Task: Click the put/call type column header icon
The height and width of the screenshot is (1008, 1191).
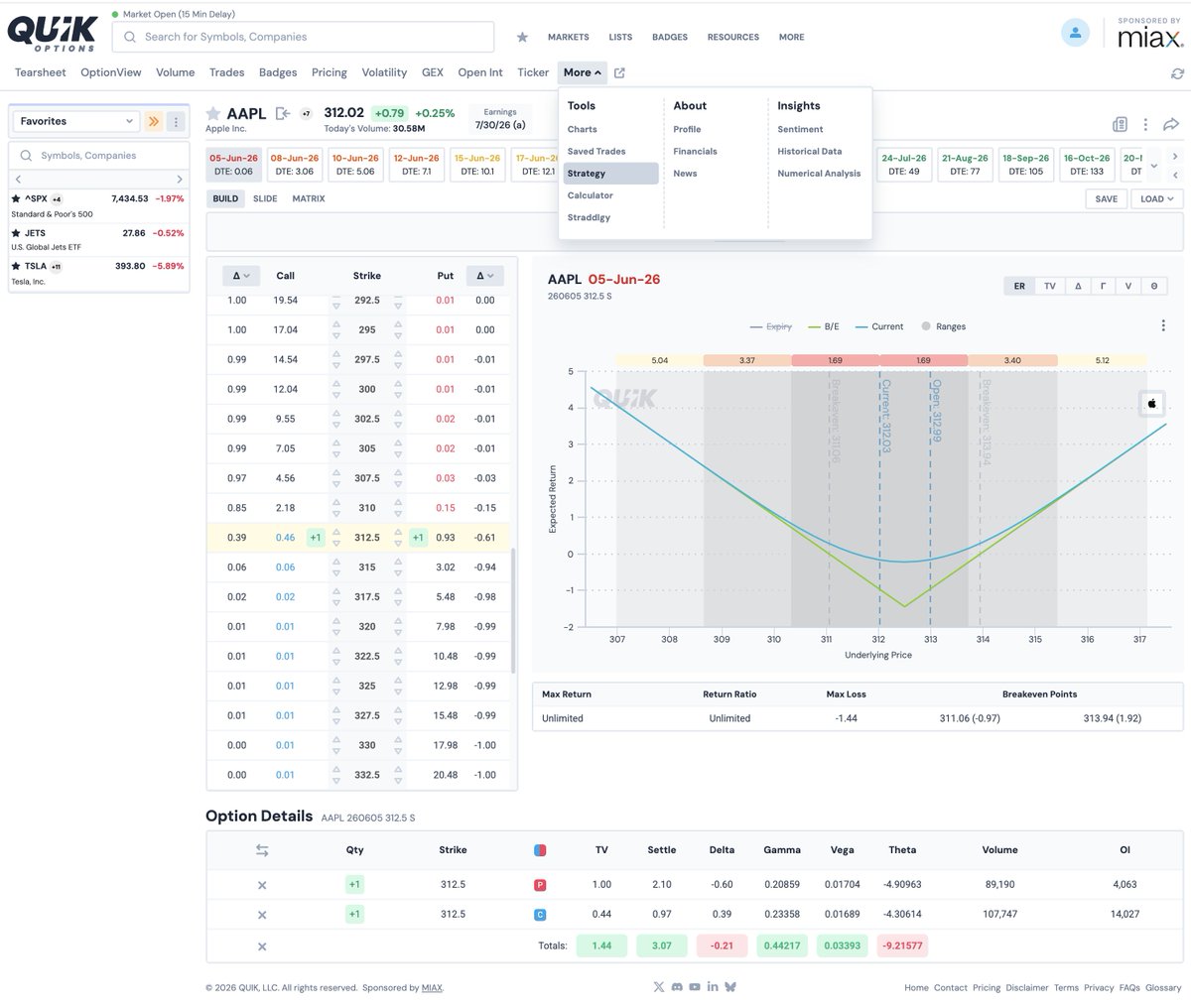Action: 540,850
